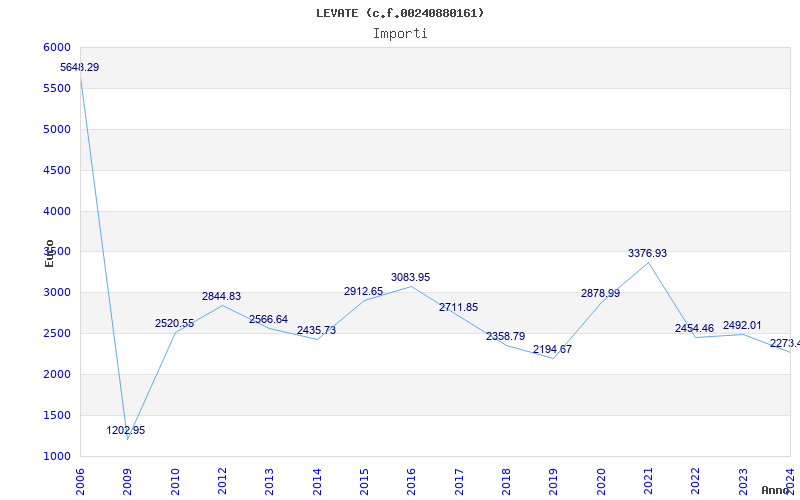Click the 2000 y-axis tick label

click(57, 374)
